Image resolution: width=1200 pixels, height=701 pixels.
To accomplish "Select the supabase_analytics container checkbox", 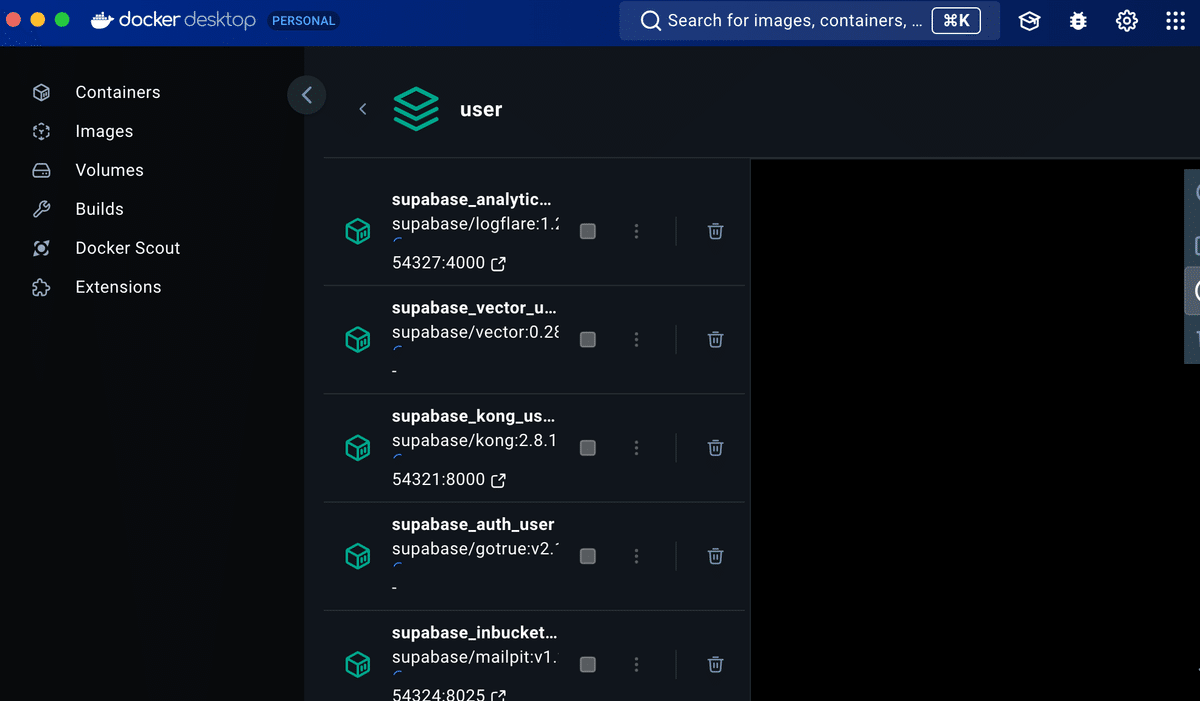I will (587, 231).
